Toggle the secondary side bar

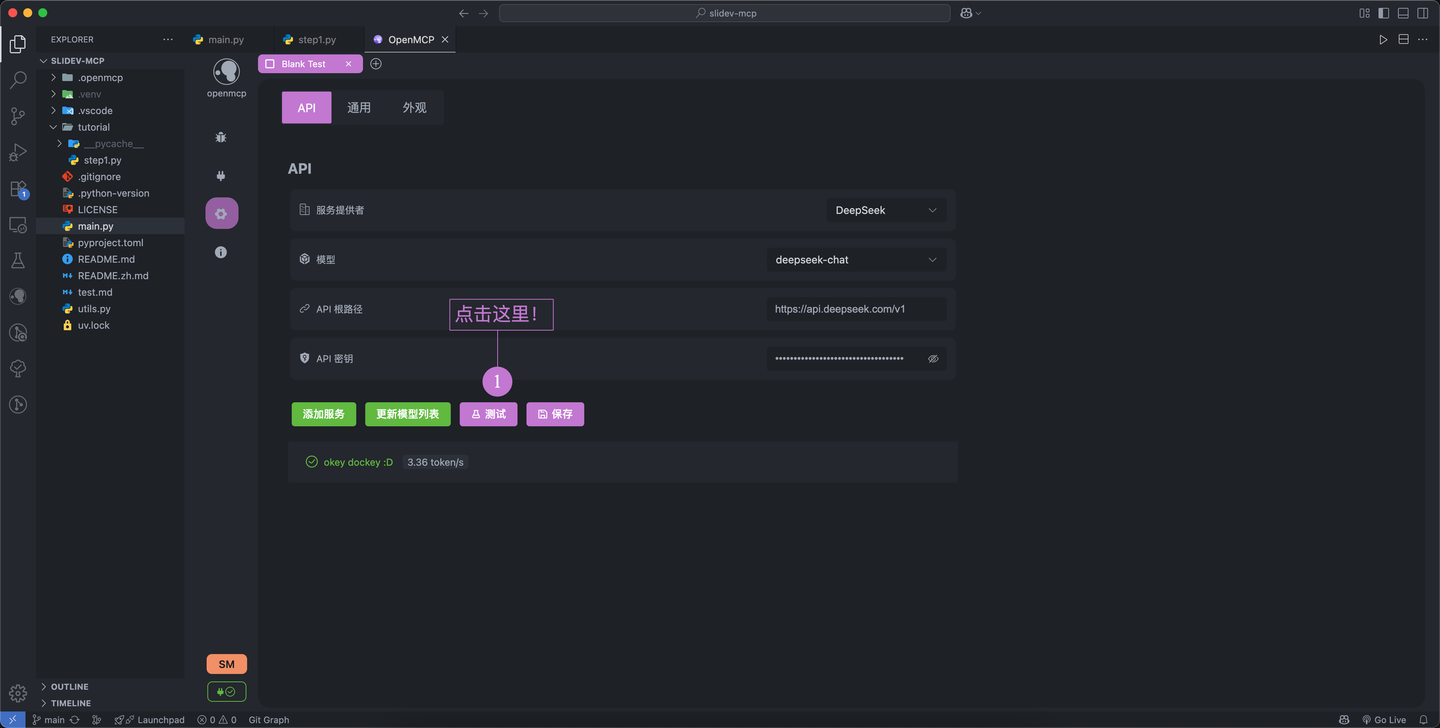coord(1422,13)
